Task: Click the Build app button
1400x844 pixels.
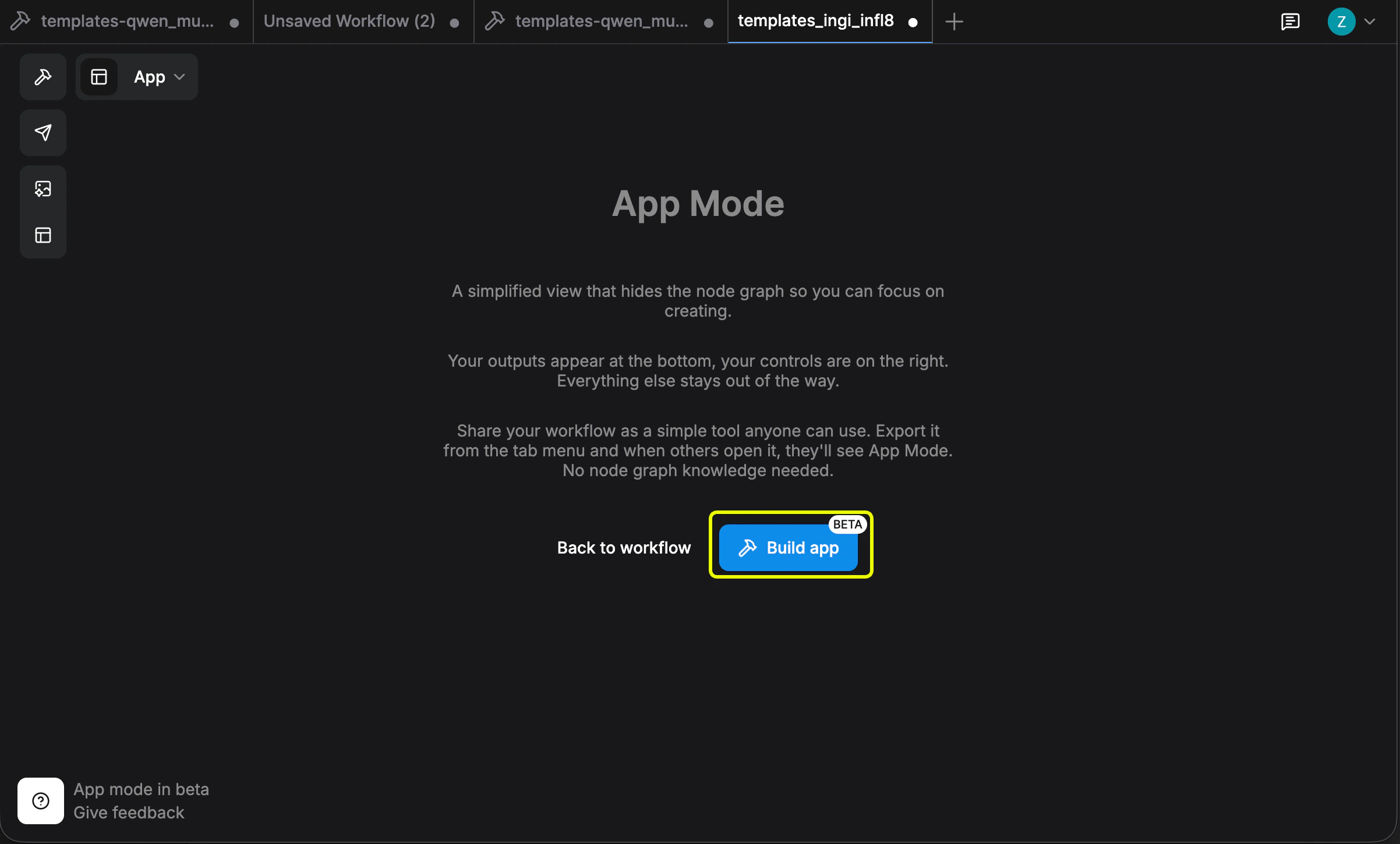Action: coord(788,547)
